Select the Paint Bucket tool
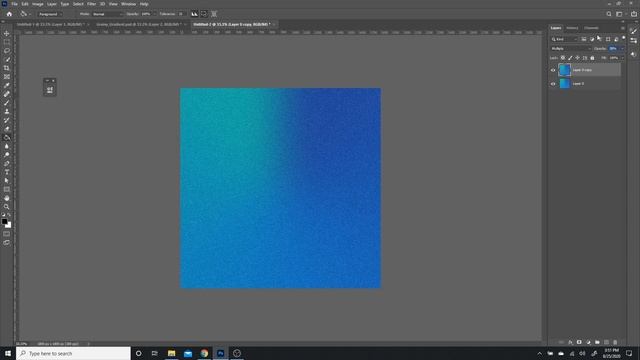This screenshot has width=640, height=360. pos(7,138)
